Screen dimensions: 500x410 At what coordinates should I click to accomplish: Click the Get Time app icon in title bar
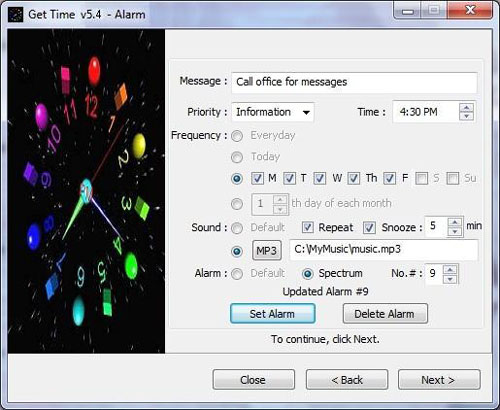[x=15, y=14]
